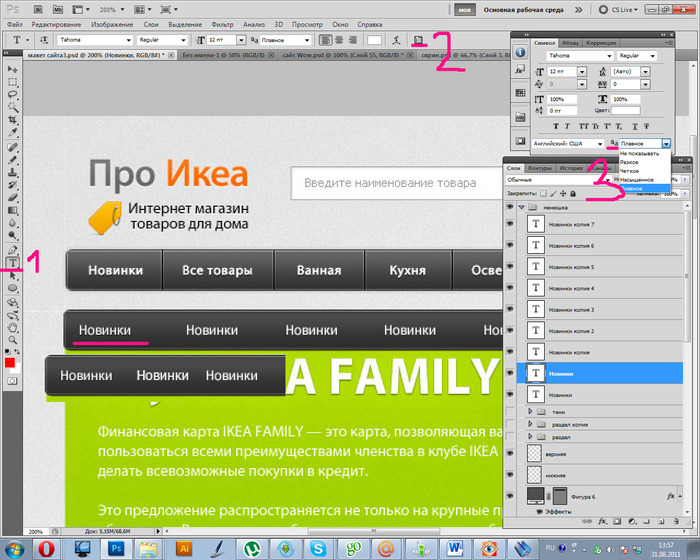Viewport: 700px width, 560px height.
Task: Select the History Brush tool
Action: click(12, 184)
